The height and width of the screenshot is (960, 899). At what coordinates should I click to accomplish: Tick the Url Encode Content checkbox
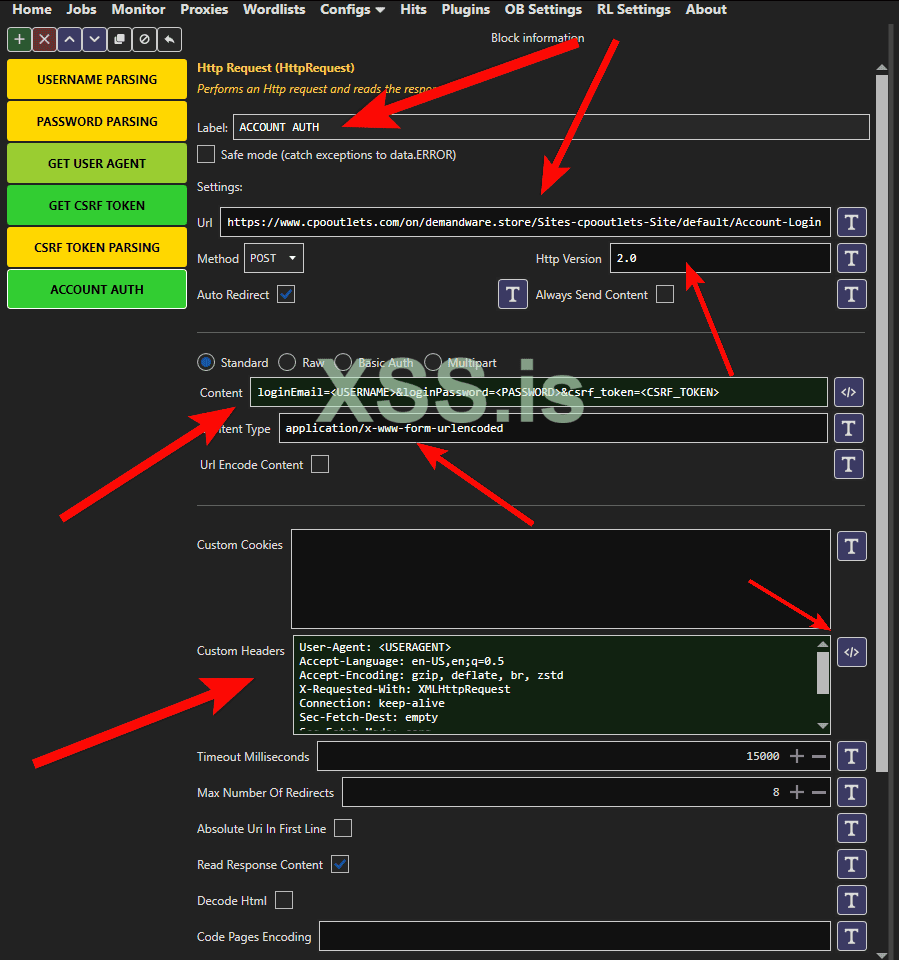[x=320, y=464]
